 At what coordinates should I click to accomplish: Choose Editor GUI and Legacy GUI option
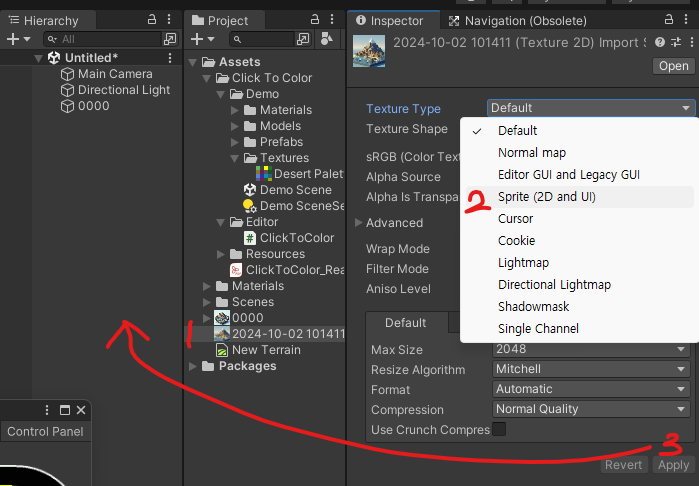pos(580,175)
